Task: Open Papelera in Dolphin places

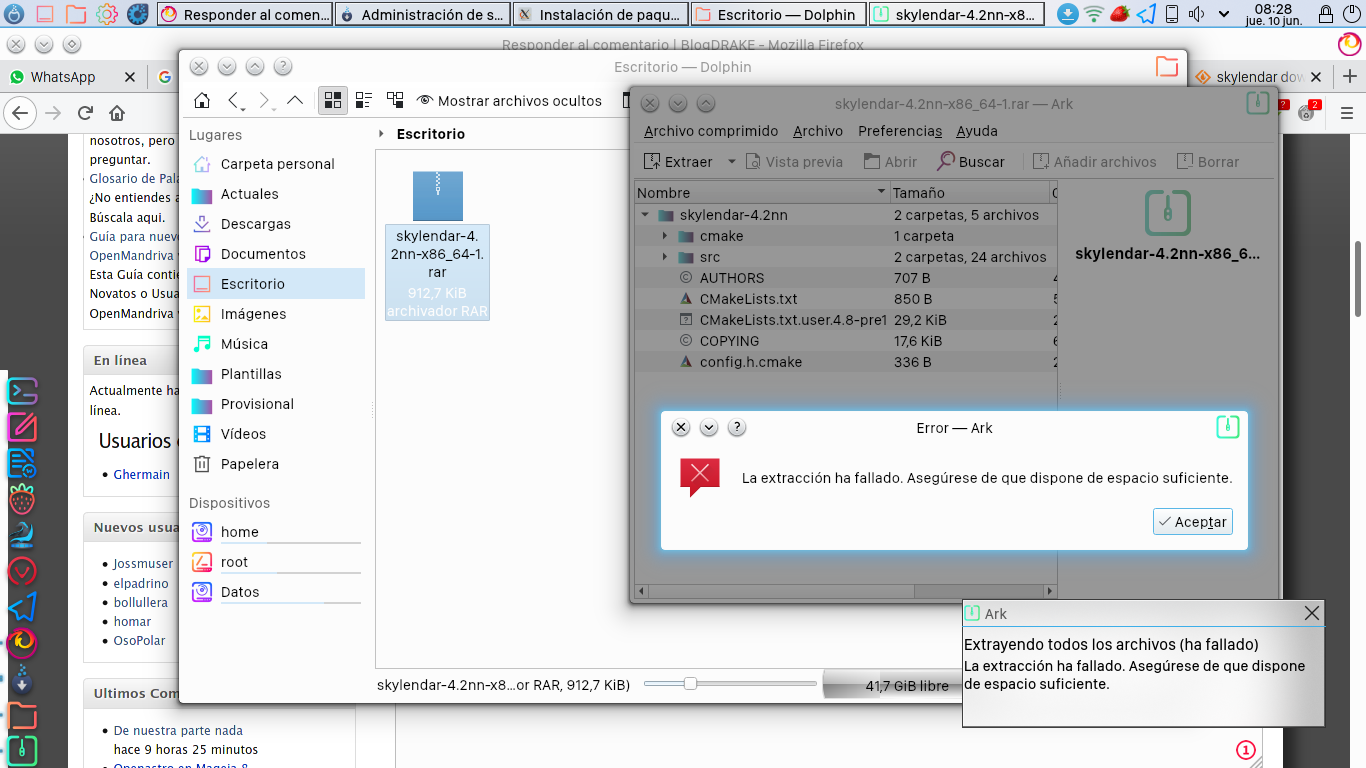Action: coord(276,464)
